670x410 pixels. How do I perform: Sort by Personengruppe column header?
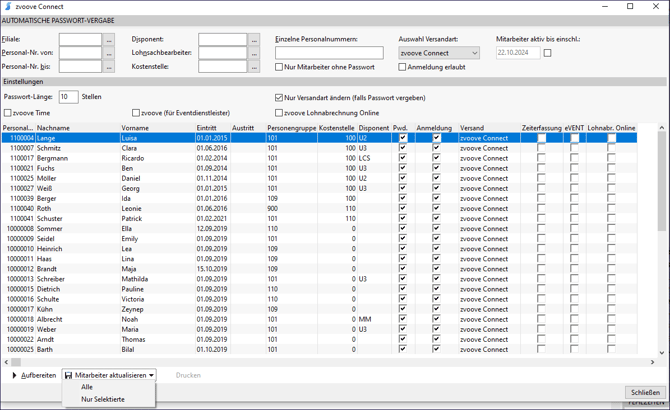click(291, 128)
